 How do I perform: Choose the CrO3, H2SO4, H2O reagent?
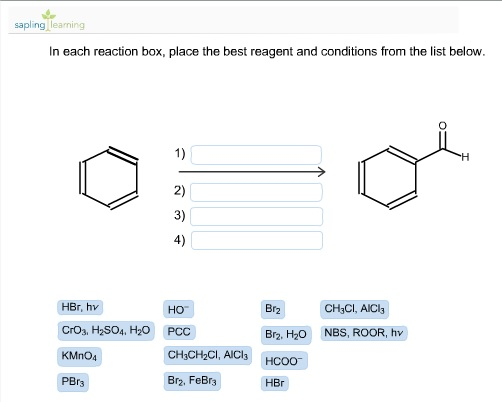click(x=106, y=331)
